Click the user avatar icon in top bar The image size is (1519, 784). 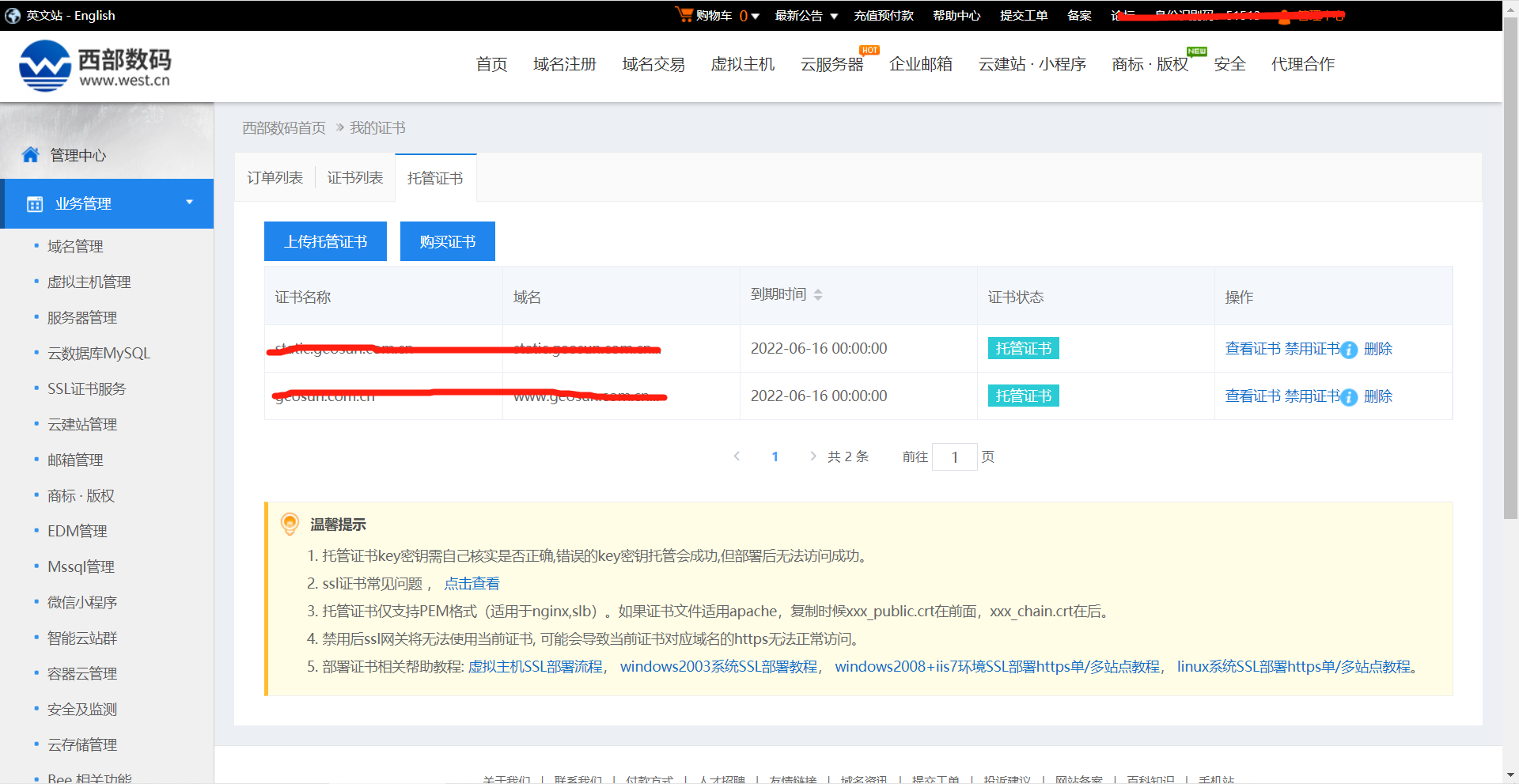pyautogui.click(x=1283, y=16)
